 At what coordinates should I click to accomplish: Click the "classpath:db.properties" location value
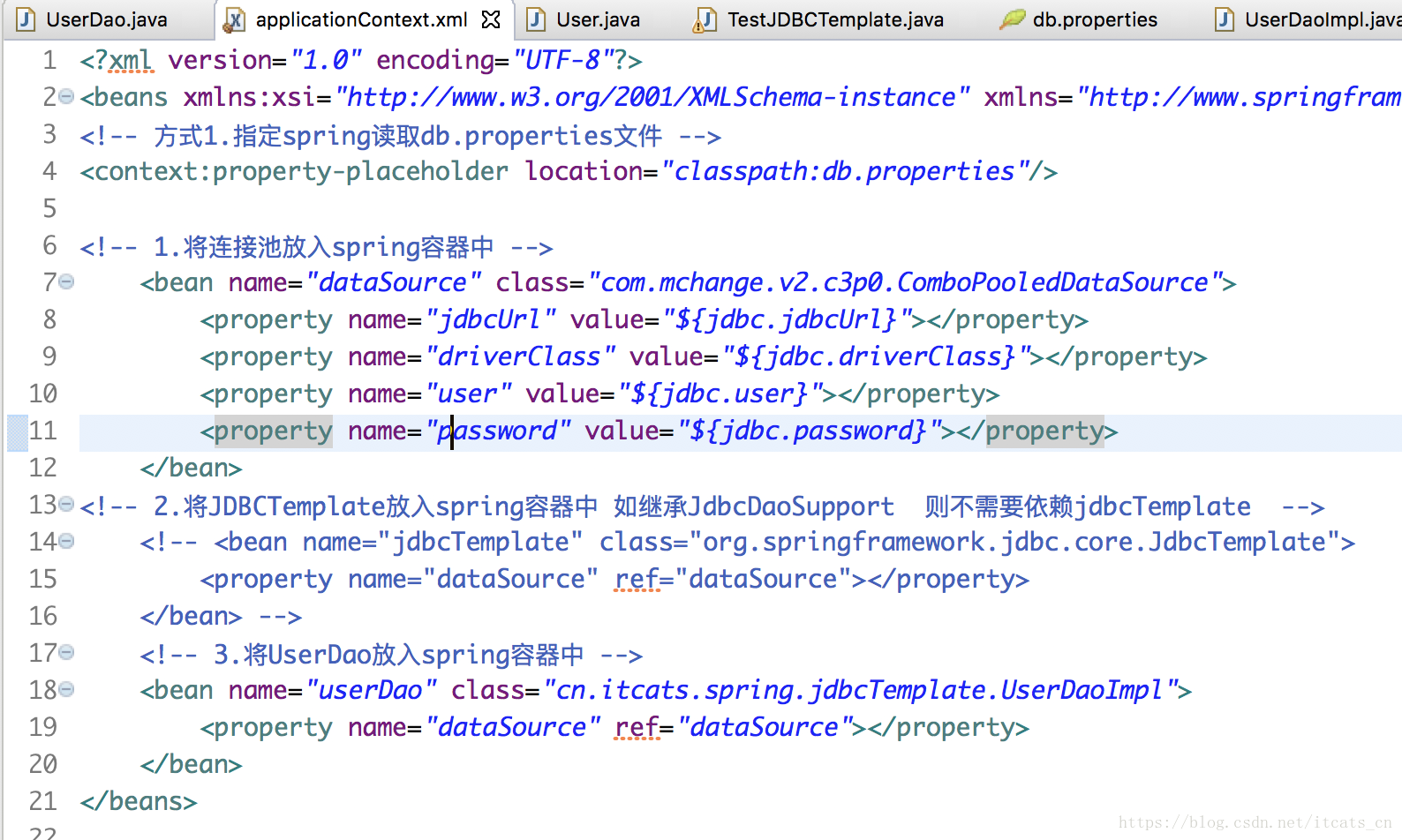(845, 171)
